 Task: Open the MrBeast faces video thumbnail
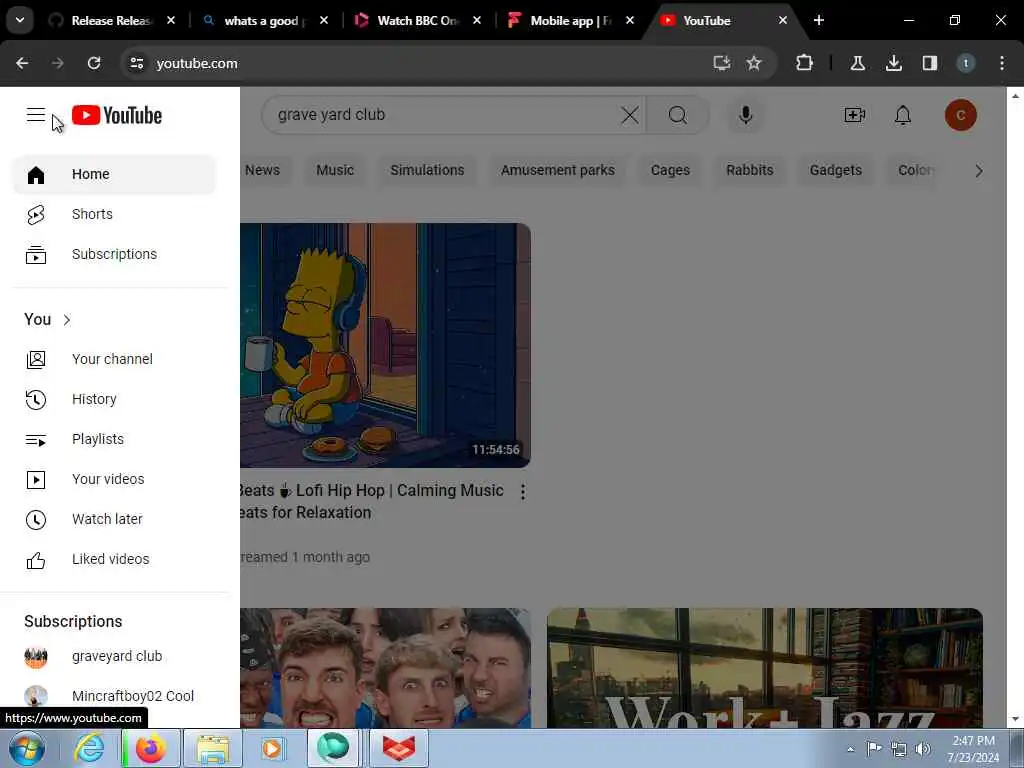(385, 668)
